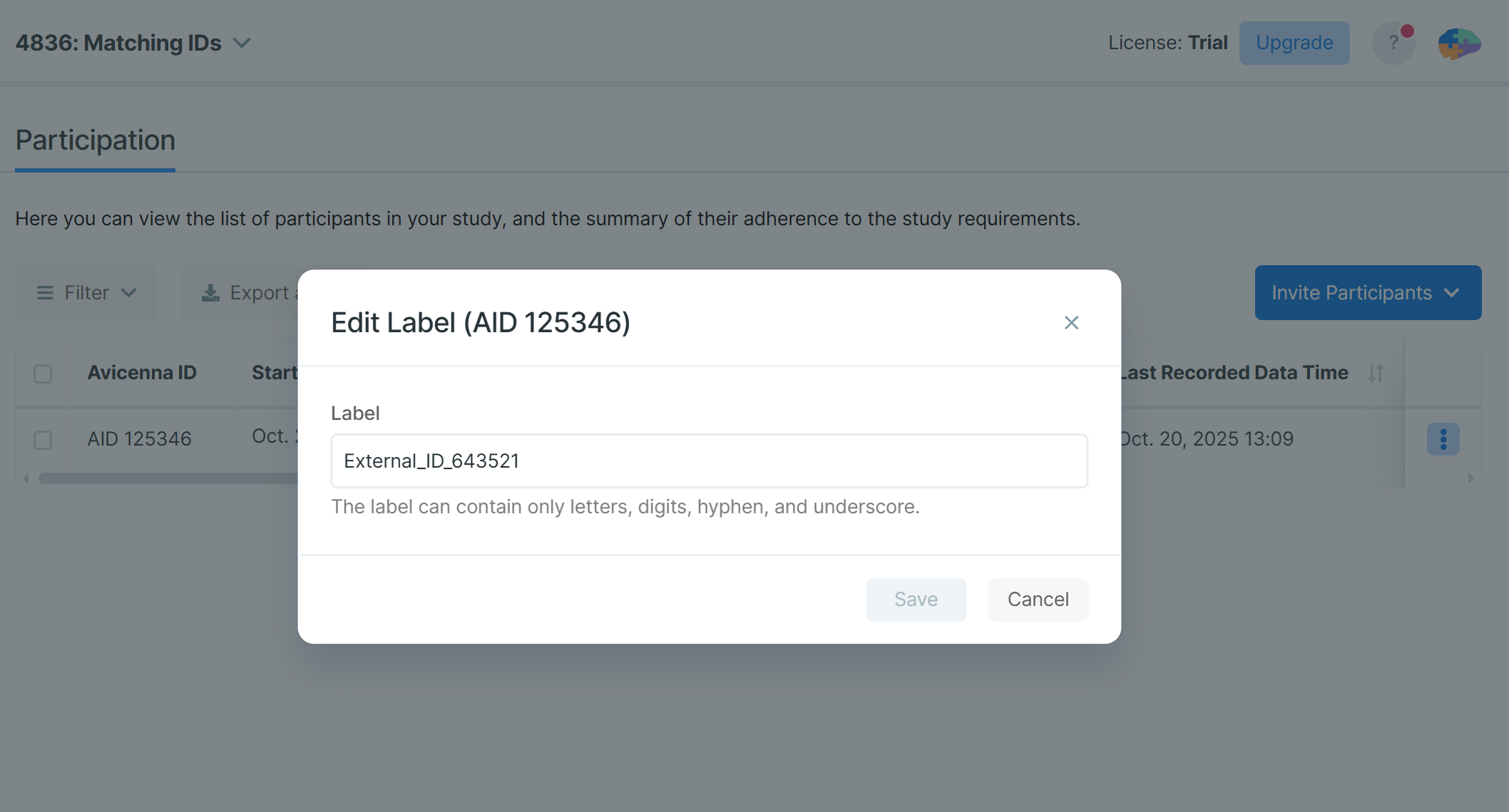The image size is (1509, 812).
Task: Expand the Invite Participants dropdown
Action: [1452, 293]
